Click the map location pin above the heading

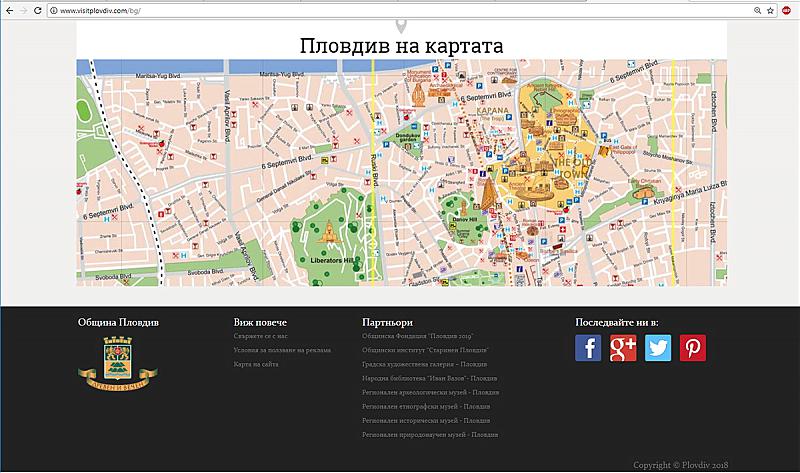click(x=401, y=26)
